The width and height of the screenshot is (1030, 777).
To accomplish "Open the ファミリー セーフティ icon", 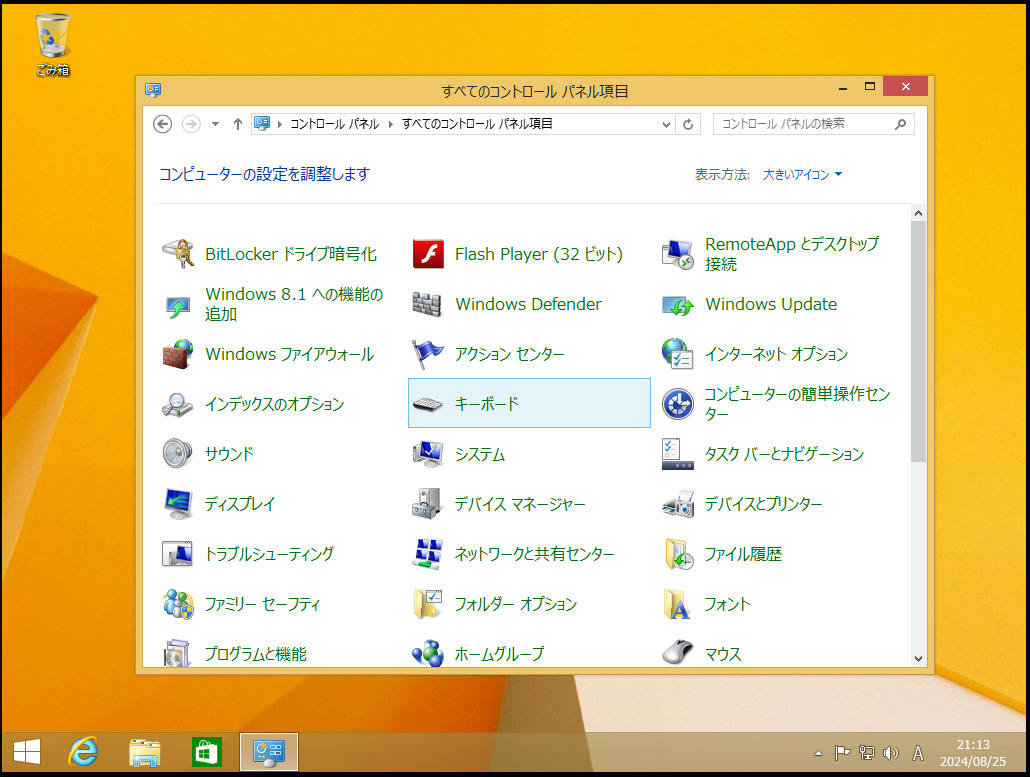I will coord(178,604).
